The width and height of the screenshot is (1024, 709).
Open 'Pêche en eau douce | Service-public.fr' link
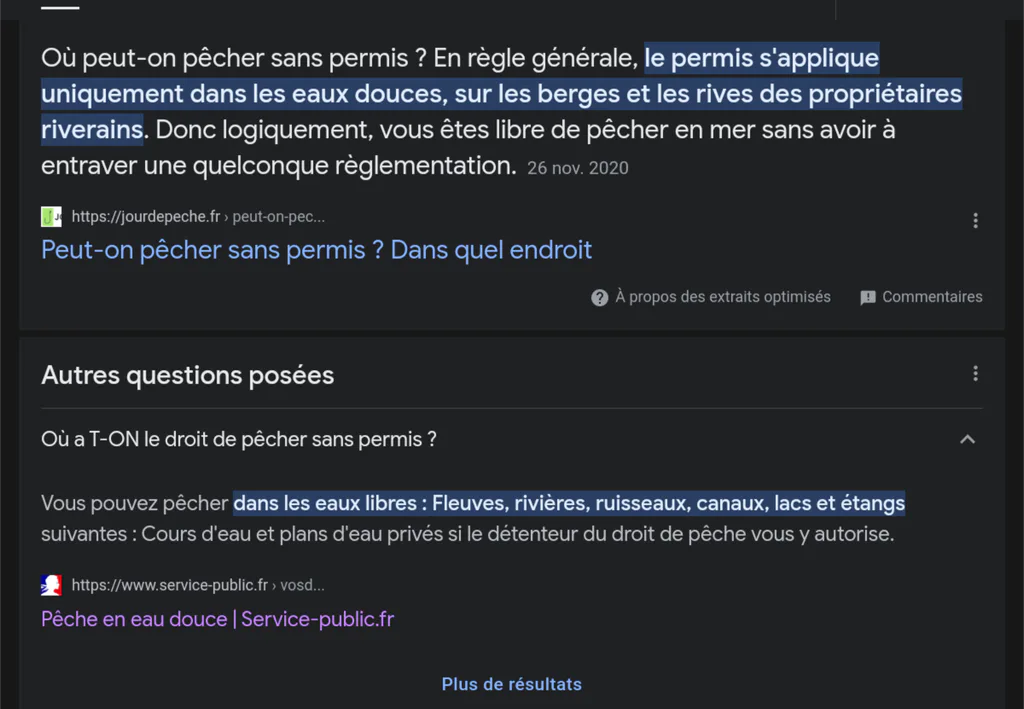click(217, 619)
